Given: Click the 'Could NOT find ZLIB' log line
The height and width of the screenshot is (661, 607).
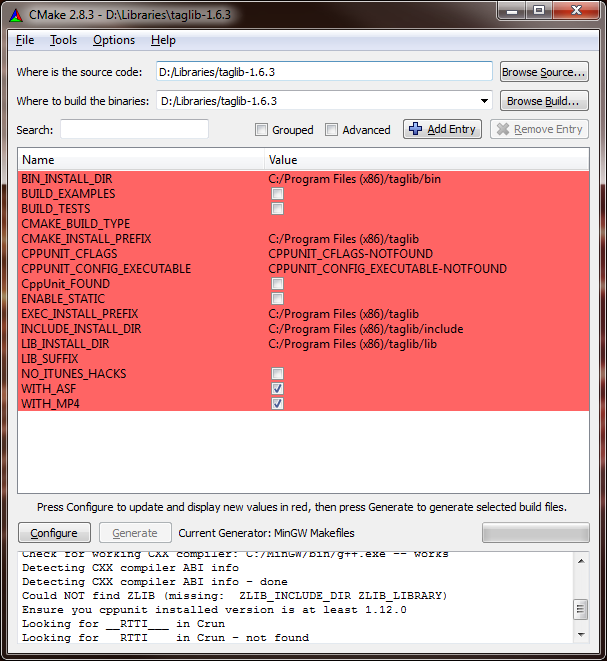Looking at the screenshot, I should (x=234, y=596).
